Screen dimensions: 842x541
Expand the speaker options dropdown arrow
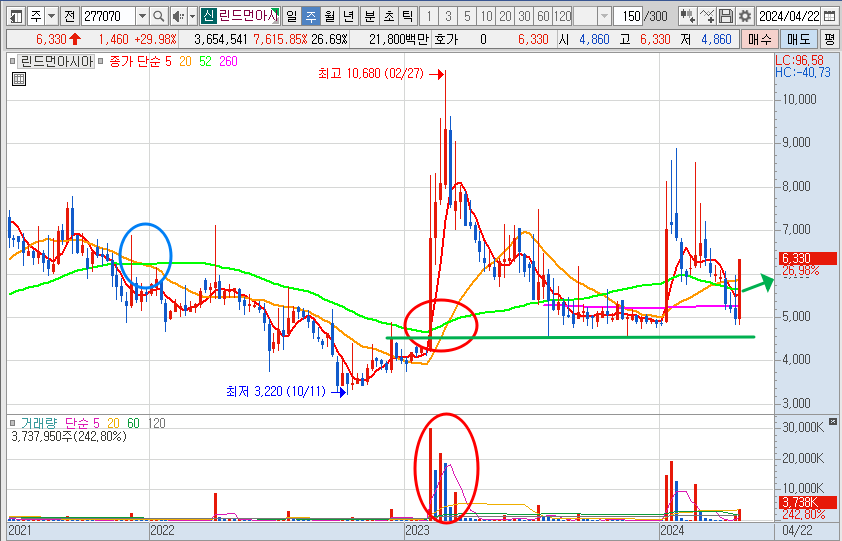[x=192, y=16]
